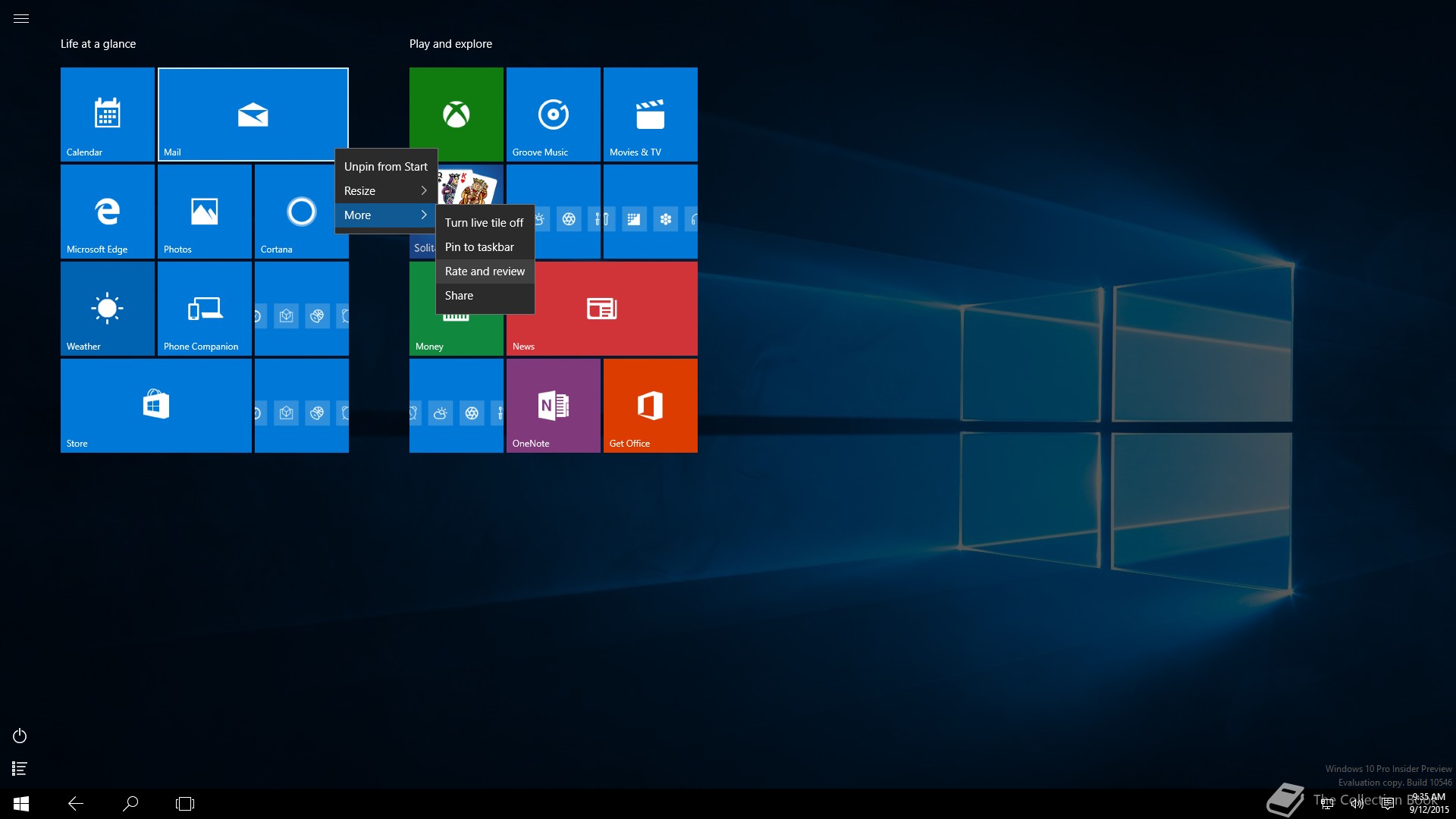This screenshot has width=1456, height=819.
Task: Click the taskbar Back arrow
Action: click(76, 804)
